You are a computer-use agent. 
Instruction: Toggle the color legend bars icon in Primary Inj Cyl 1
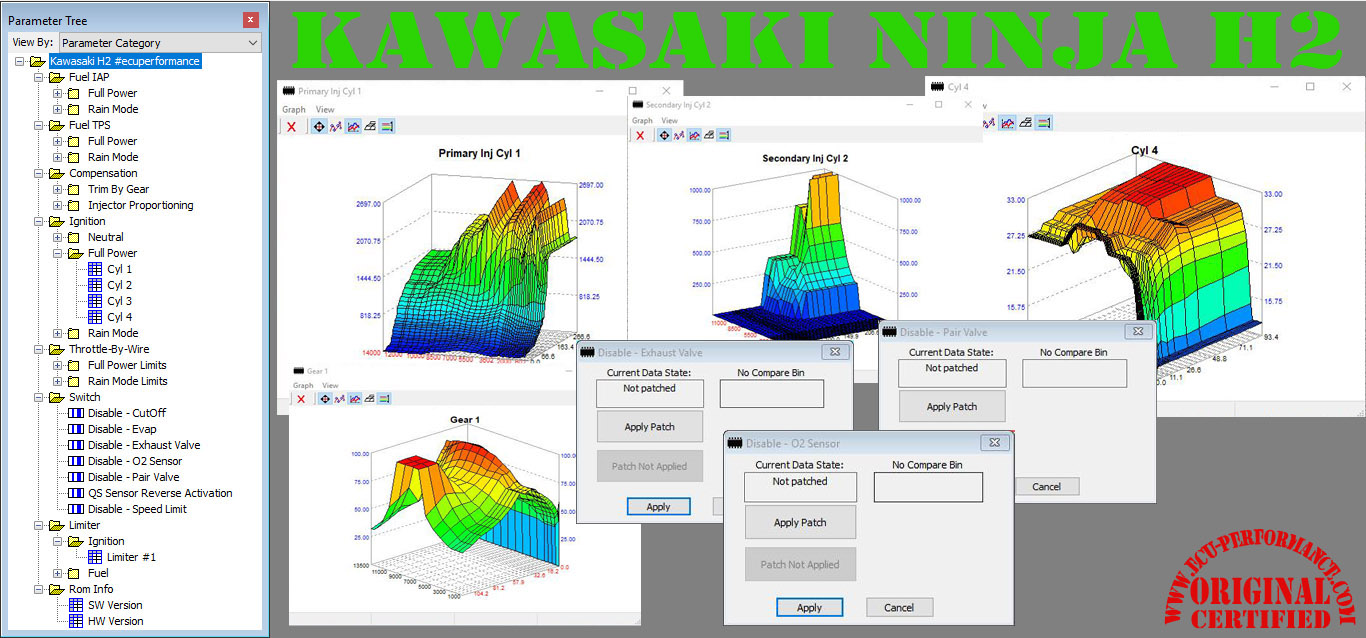coord(386,127)
